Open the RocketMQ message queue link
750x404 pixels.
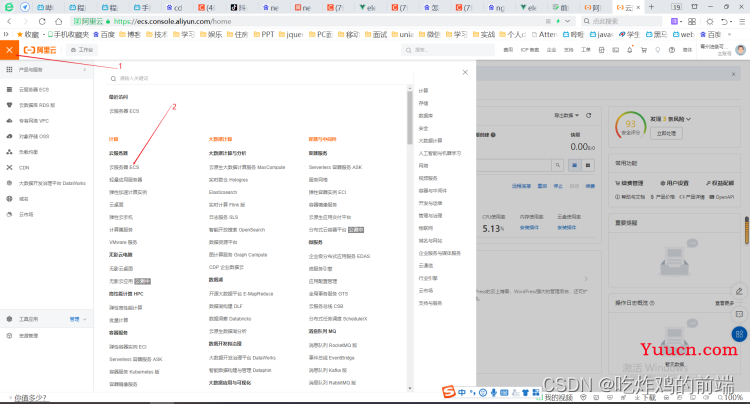tap(333, 345)
